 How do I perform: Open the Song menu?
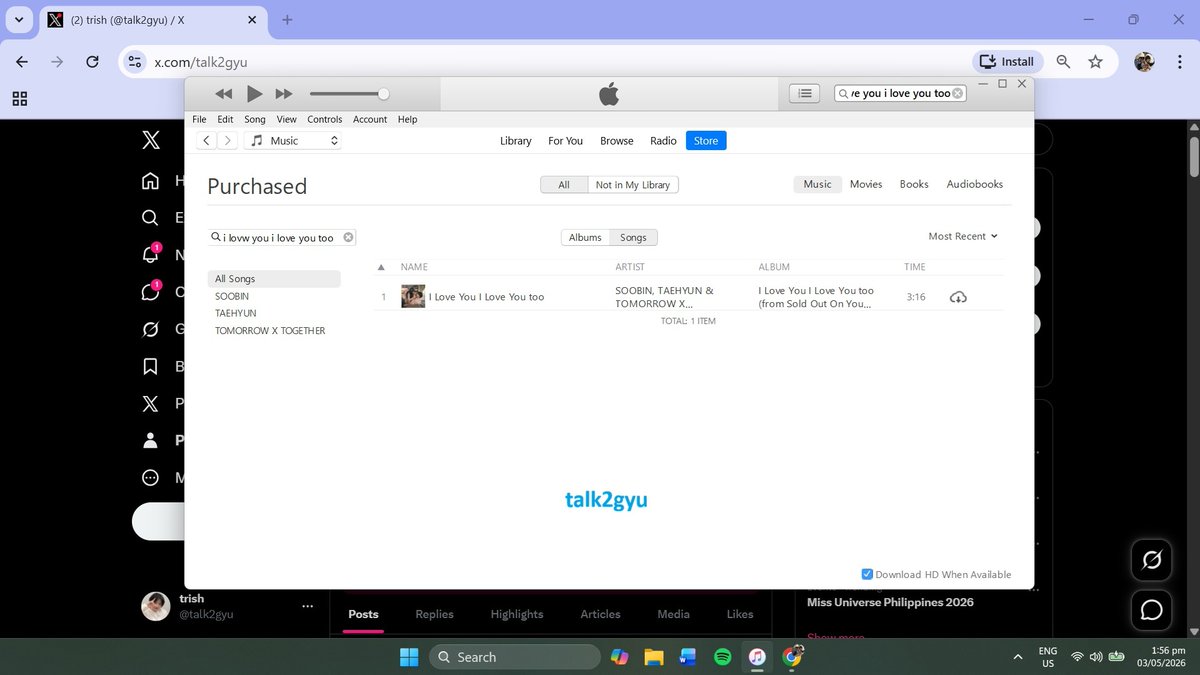(x=255, y=119)
